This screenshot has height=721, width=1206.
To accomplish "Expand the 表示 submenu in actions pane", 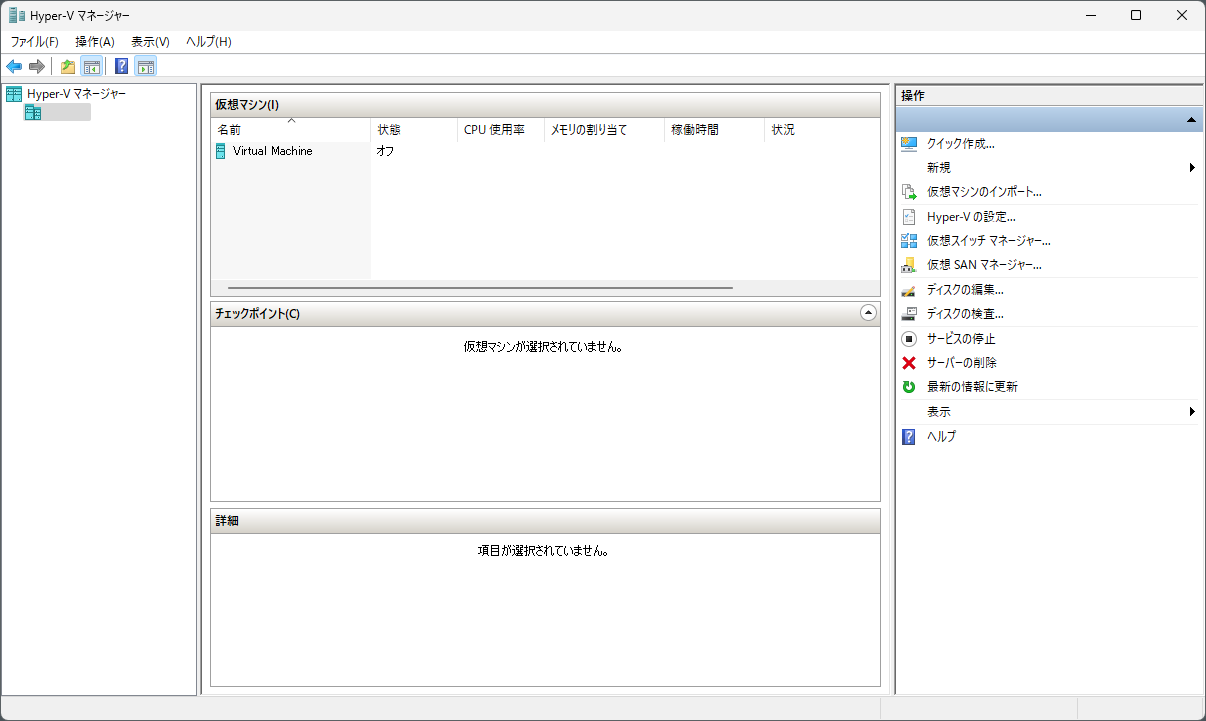I will coord(1192,412).
